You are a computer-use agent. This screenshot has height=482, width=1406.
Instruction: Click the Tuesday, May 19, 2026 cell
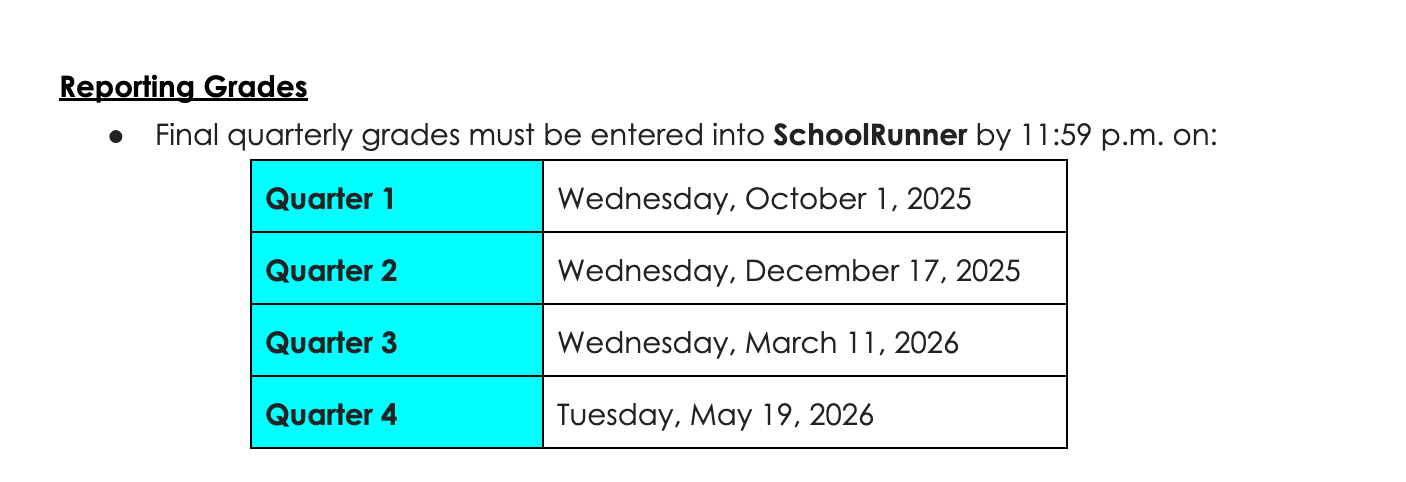click(805, 412)
